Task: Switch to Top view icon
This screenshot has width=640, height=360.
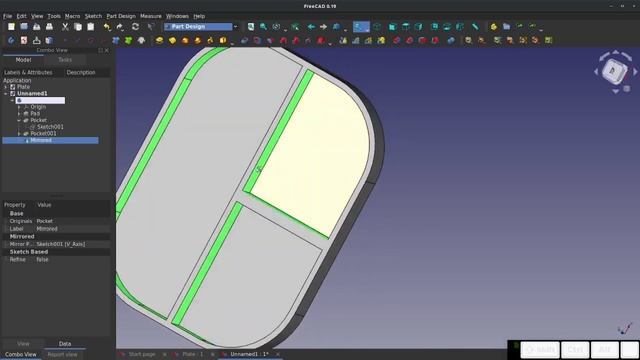Action: coord(406,27)
